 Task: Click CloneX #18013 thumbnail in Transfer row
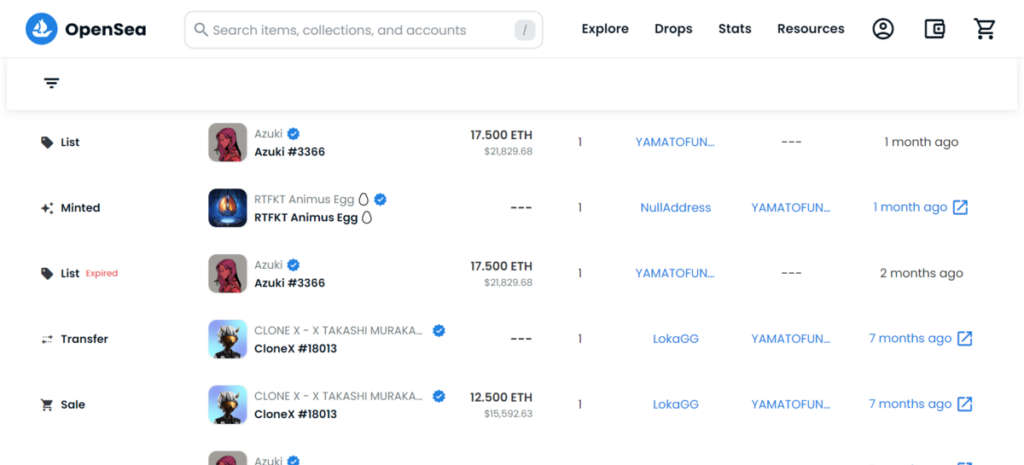click(228, 339)
